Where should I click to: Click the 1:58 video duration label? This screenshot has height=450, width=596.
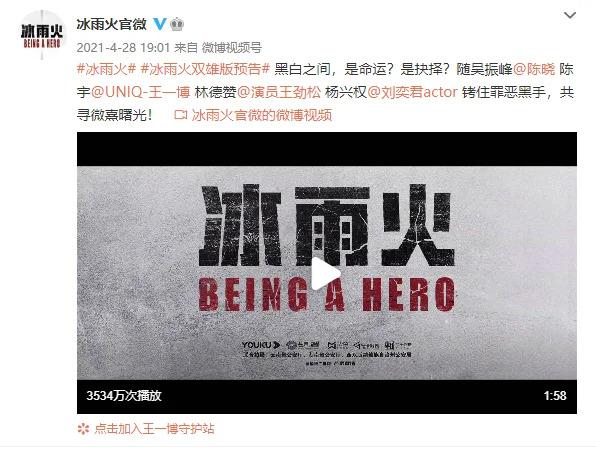click(x=555, y=396)
